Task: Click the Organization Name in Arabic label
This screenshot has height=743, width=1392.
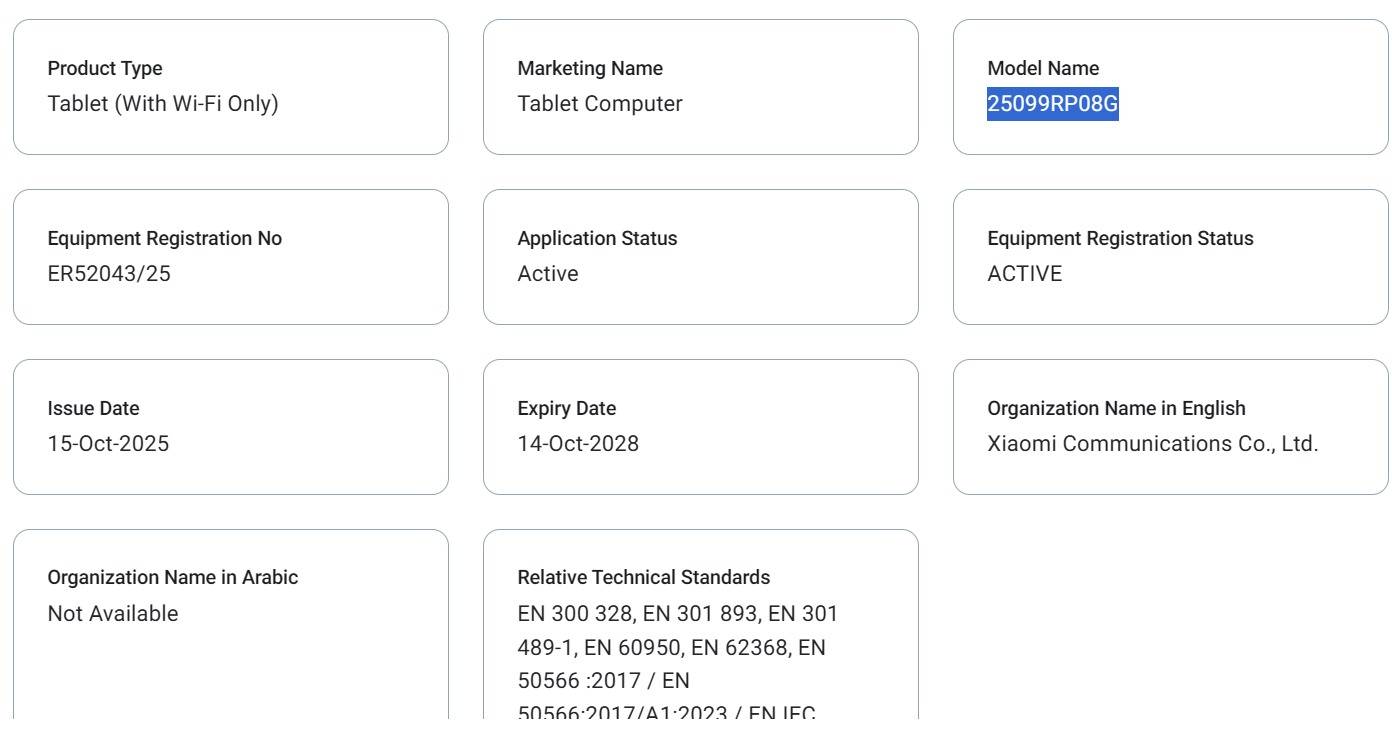Action: point(173,578)
